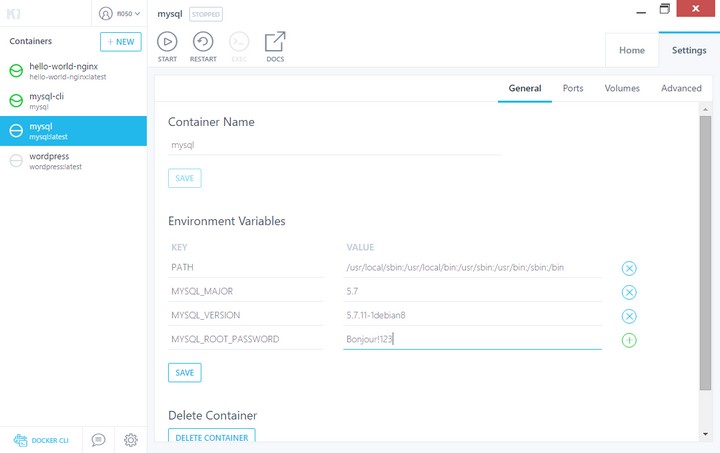Click the scrollbar up arrow
Image resolution: width=720 pixels, height=453 pixels.
[705, 109]
